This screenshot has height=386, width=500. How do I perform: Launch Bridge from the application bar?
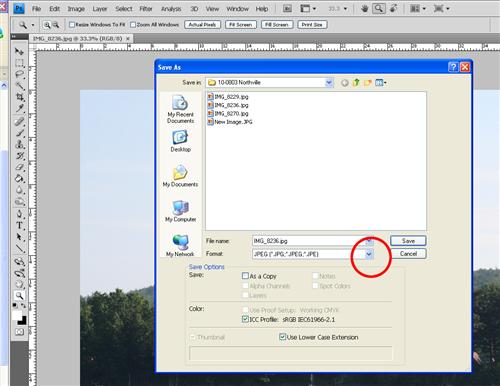287,9
